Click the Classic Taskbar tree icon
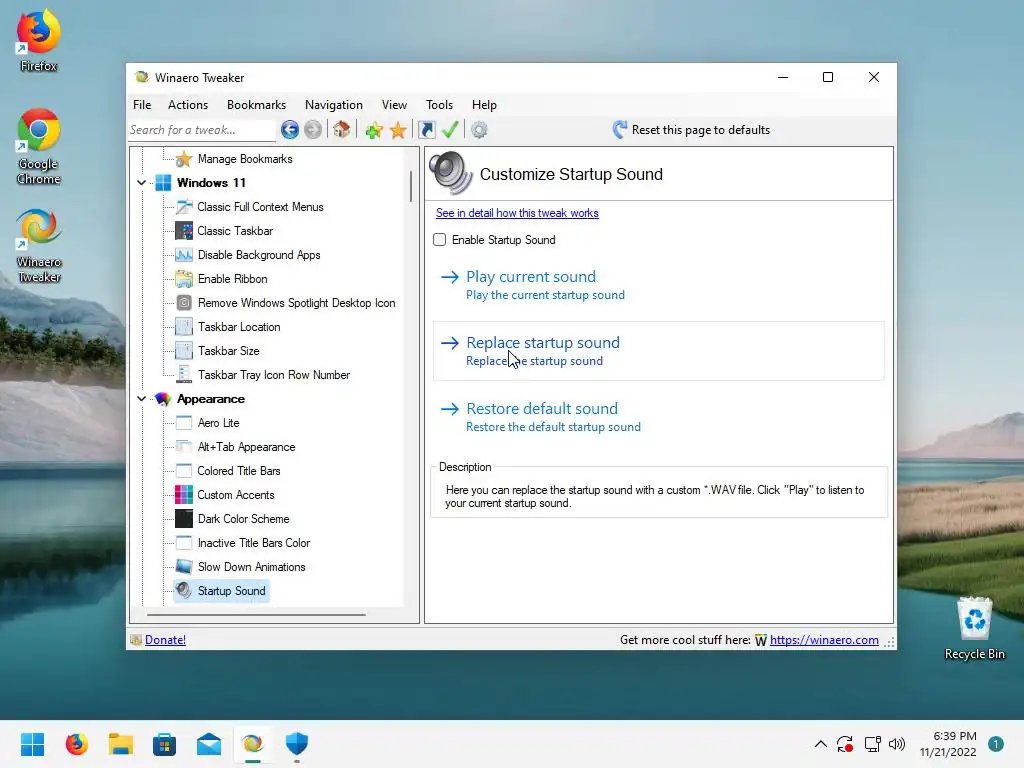Image resolution: width=1024 pixels, height=768 pixels. pos(184,231)
